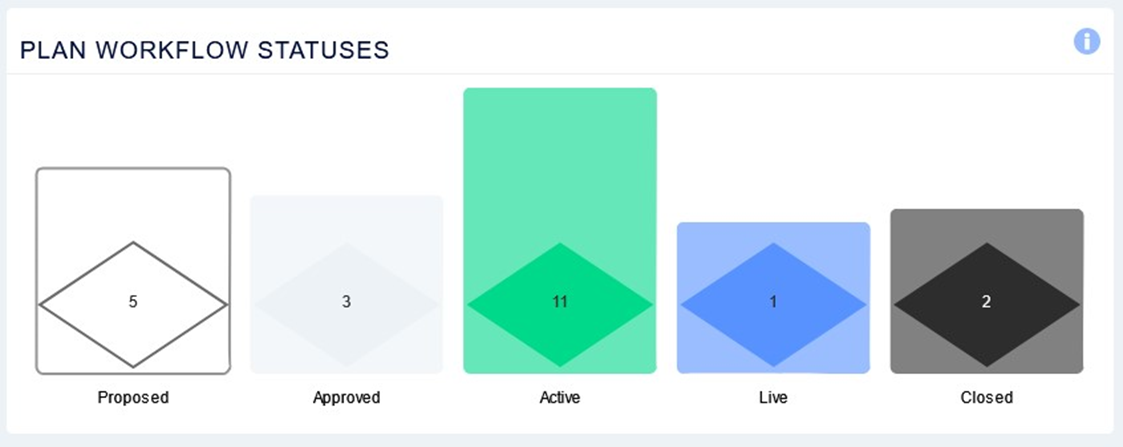Click the Live status label
The height and width of the screenshot is (447, 1123).
pyautogui.click(x=773, y=397)
